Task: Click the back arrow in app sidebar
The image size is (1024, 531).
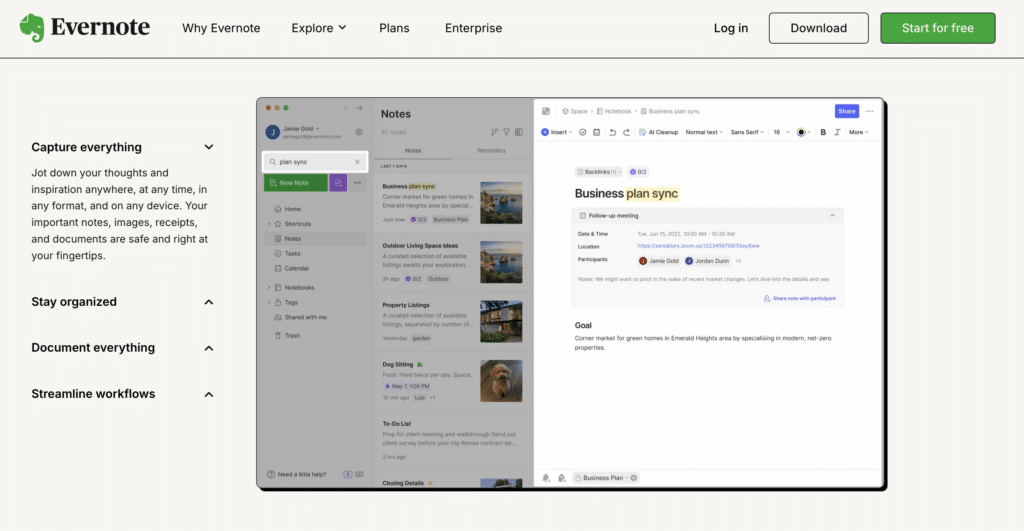Action: pyautogui.click(x=346, y=108)
